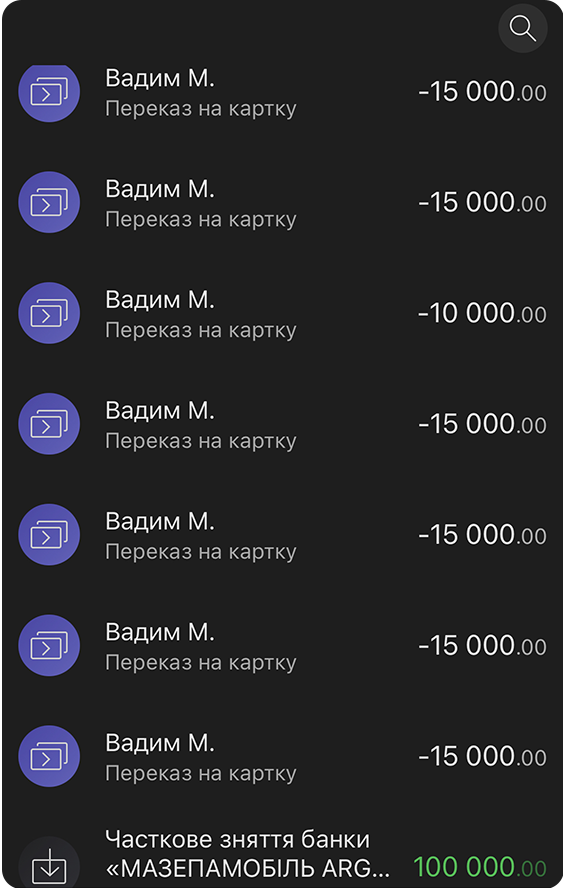The width and height of the screenshot is (563, 888).
Task: Open the Часткове зняття банки transaction title
Action: point(237,839)
